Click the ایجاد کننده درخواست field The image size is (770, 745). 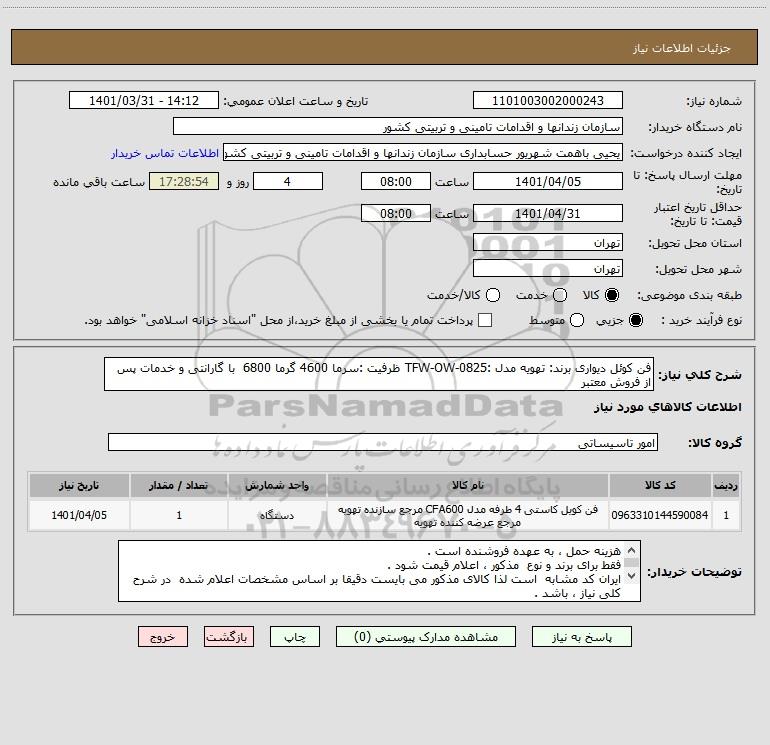click(x=423, y=153)
